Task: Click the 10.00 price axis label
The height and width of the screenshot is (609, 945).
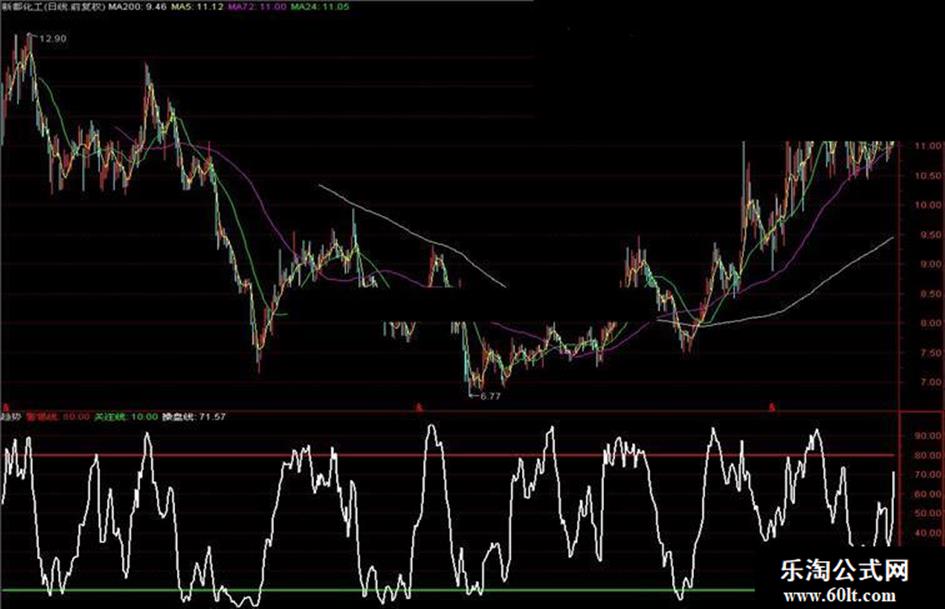Action: tap(928, 205)
